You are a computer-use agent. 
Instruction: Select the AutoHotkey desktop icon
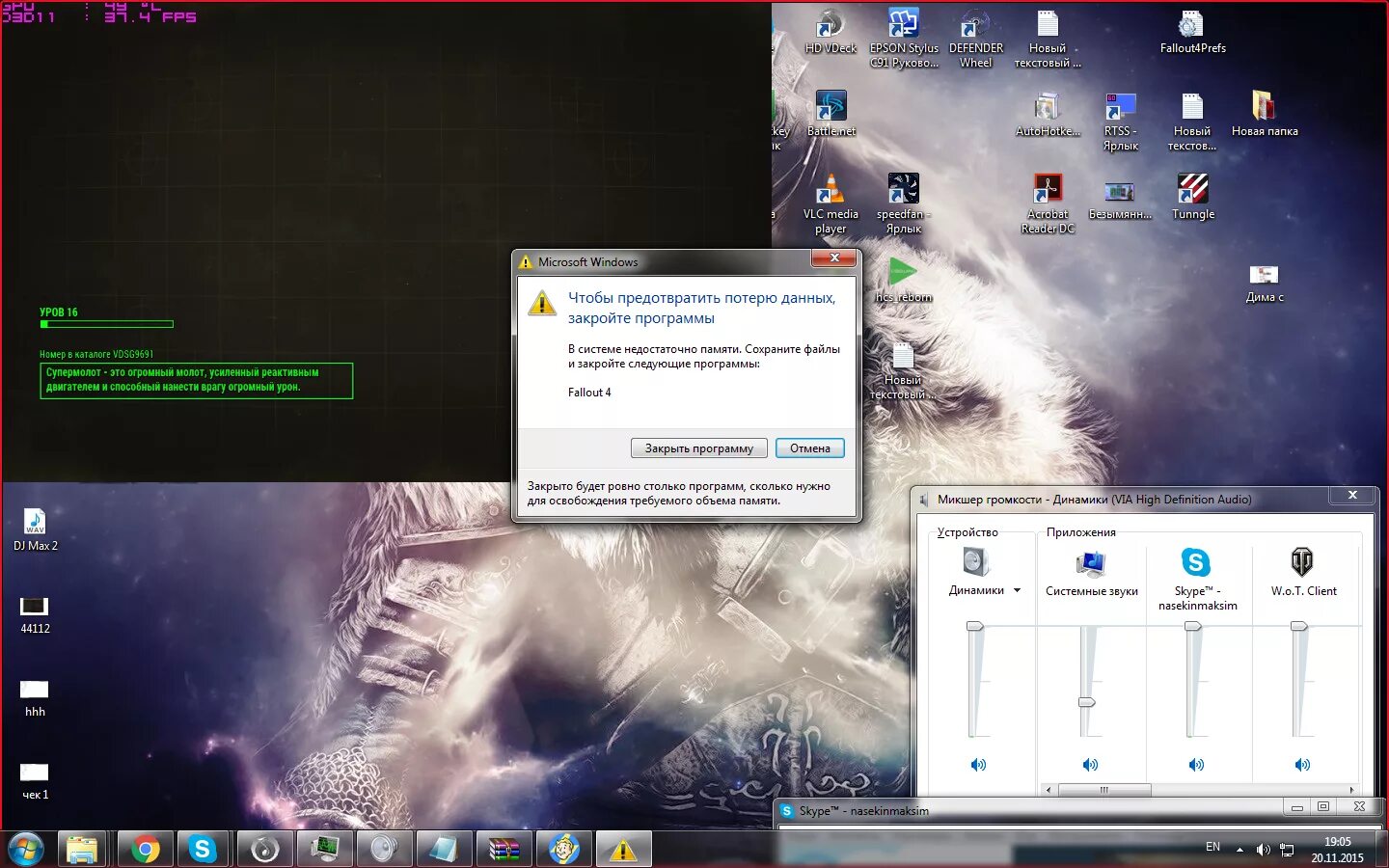[1048, 114]
